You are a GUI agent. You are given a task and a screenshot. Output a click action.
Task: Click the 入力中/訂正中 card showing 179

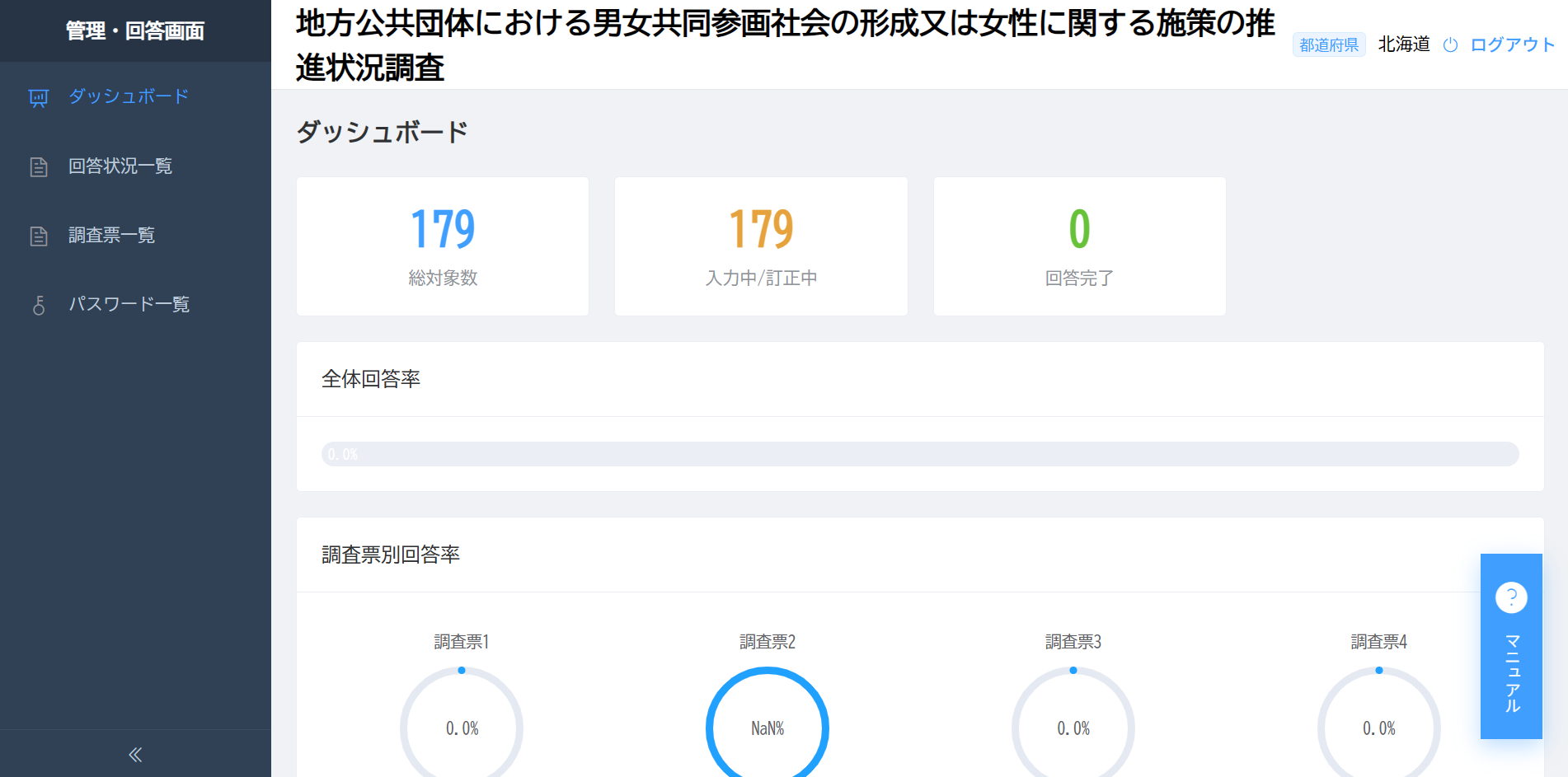tap(761, 246)
